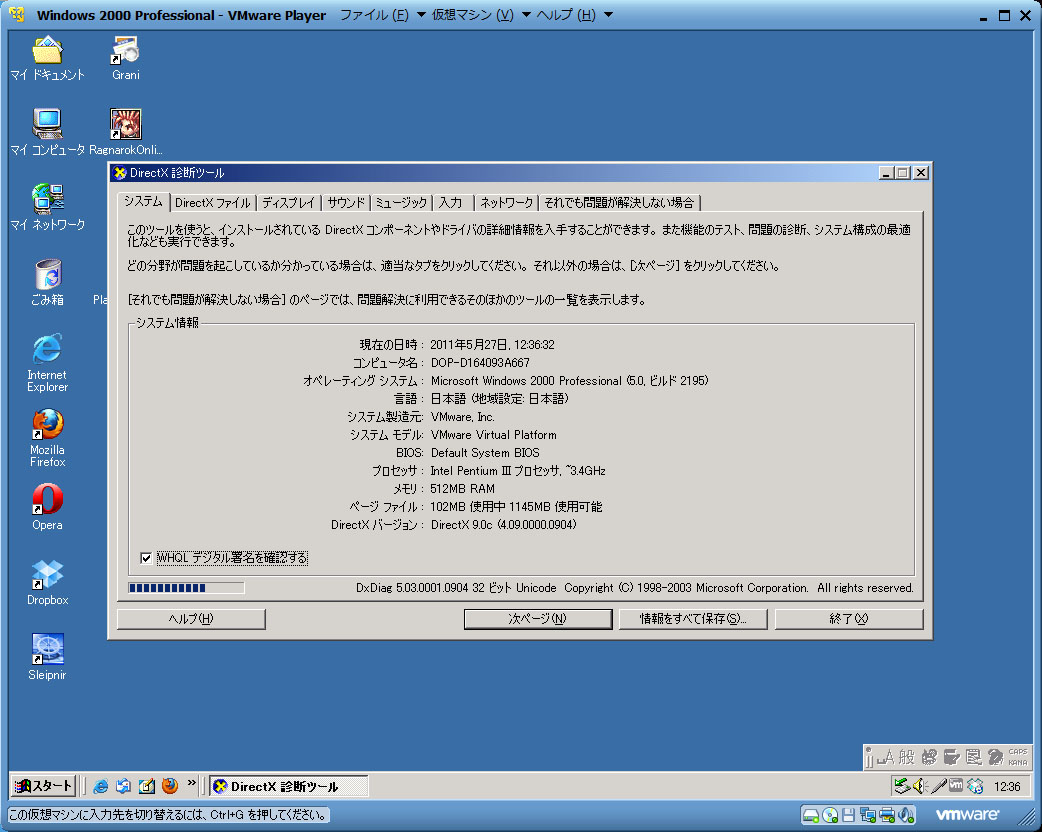Select the Opera desktop shortcut
The width and height of the screenshot is (1042, 832).
tap(47, 507)
